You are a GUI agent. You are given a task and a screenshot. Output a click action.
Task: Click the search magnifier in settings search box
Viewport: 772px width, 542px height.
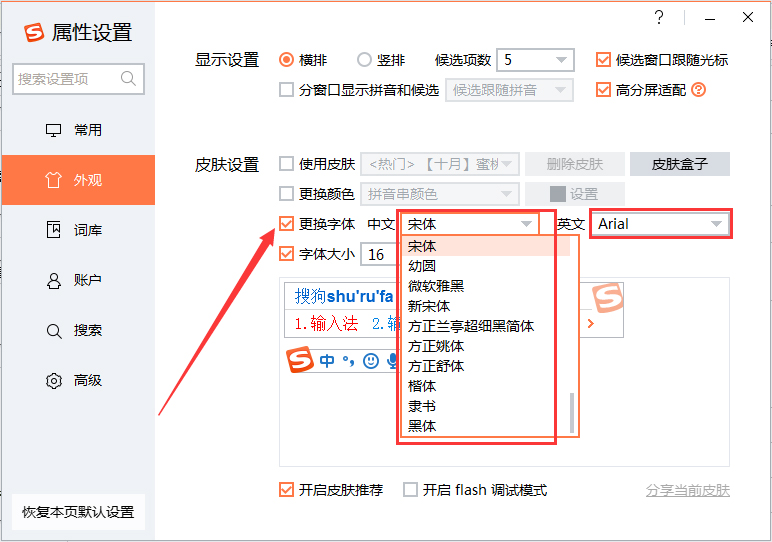pyautogui.click(x=128, y=78)
